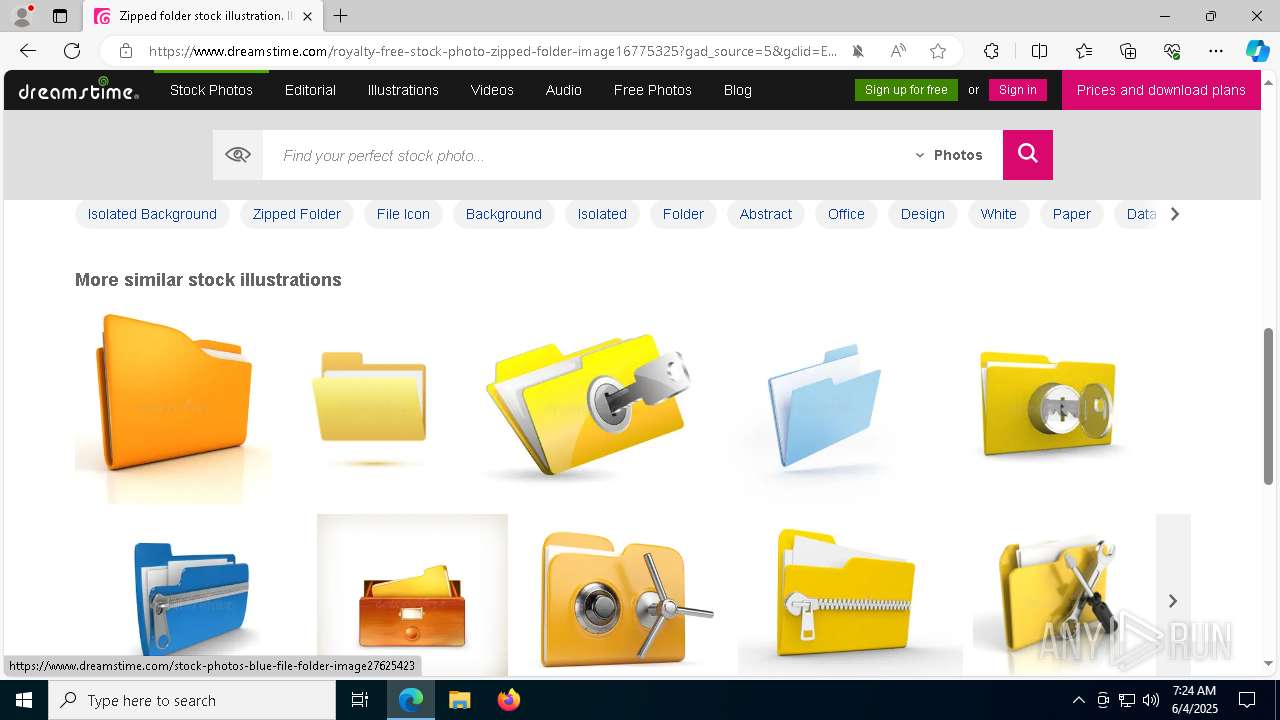Open the Photos search type dropdown
1280x720 pixels.
(949, 155)
